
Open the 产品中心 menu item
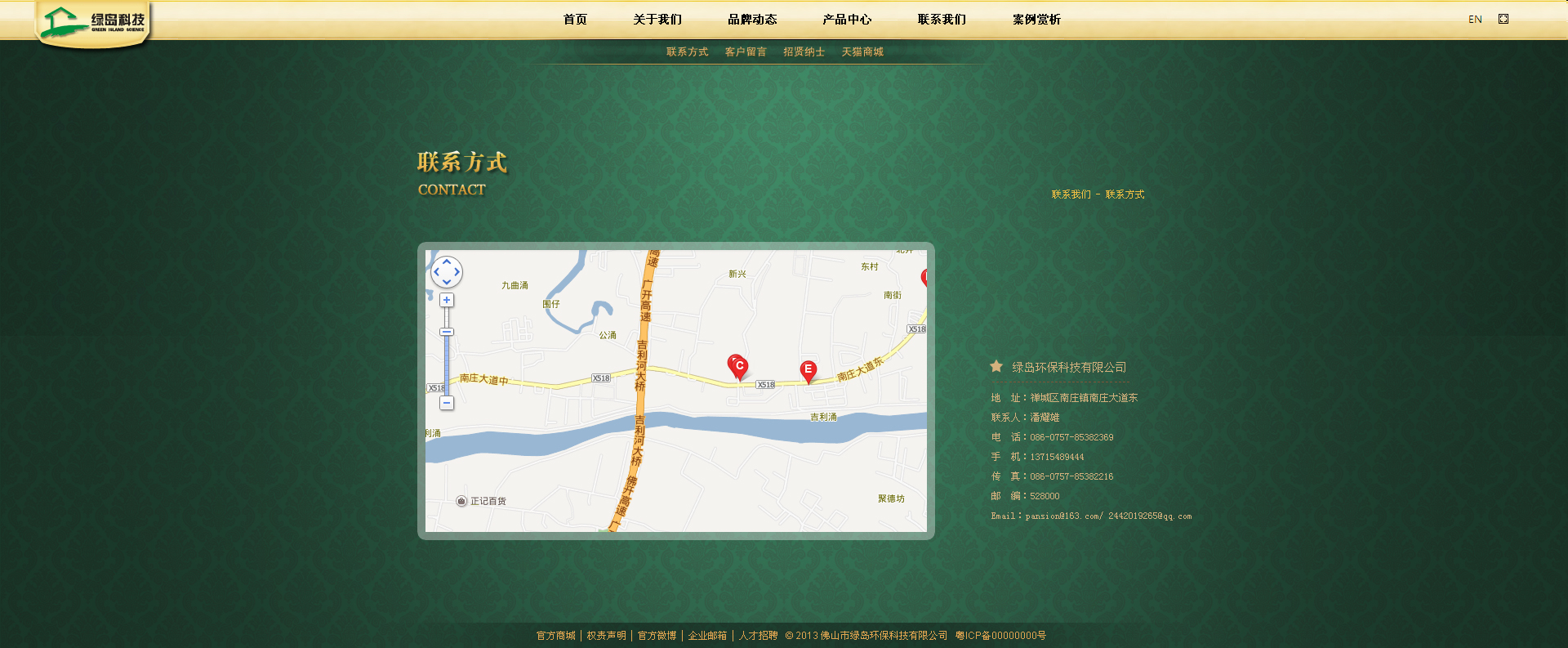pyautogui.click(x=847, y=19)
